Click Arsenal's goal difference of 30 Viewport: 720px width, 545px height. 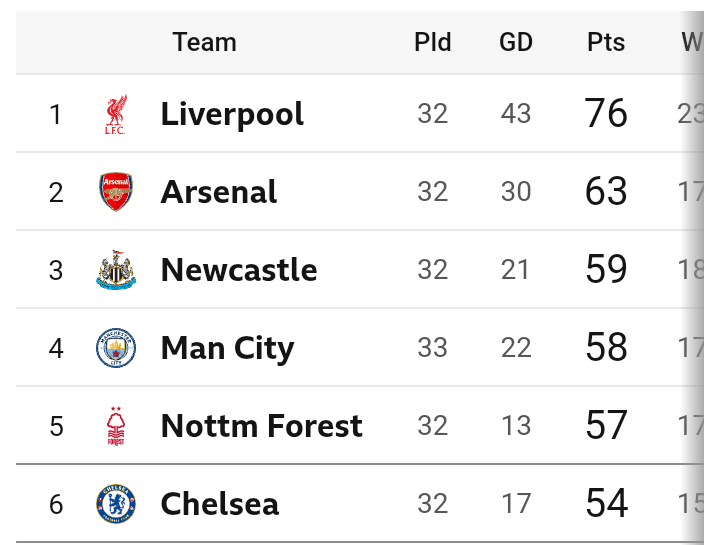[516, 191]
